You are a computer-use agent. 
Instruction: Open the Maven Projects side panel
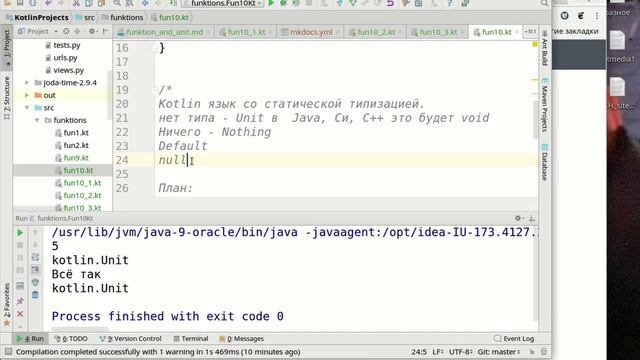click(x=544, y=105)
